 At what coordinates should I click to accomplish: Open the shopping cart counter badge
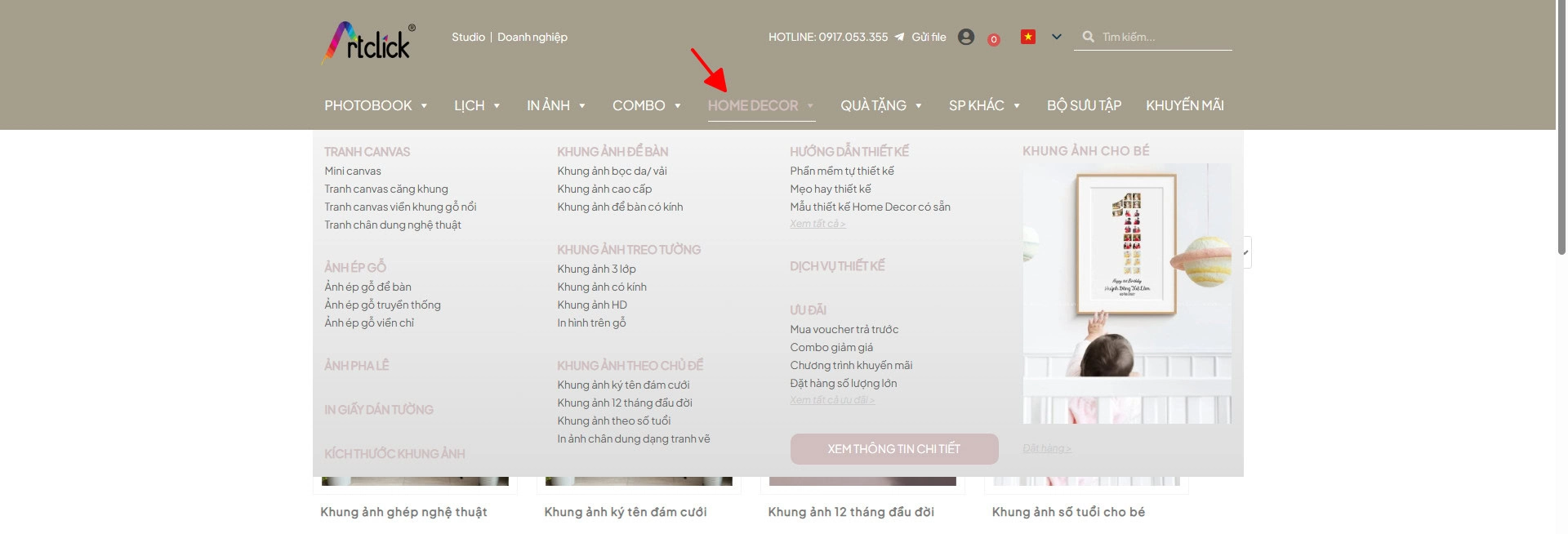click(x=994, y=39)
